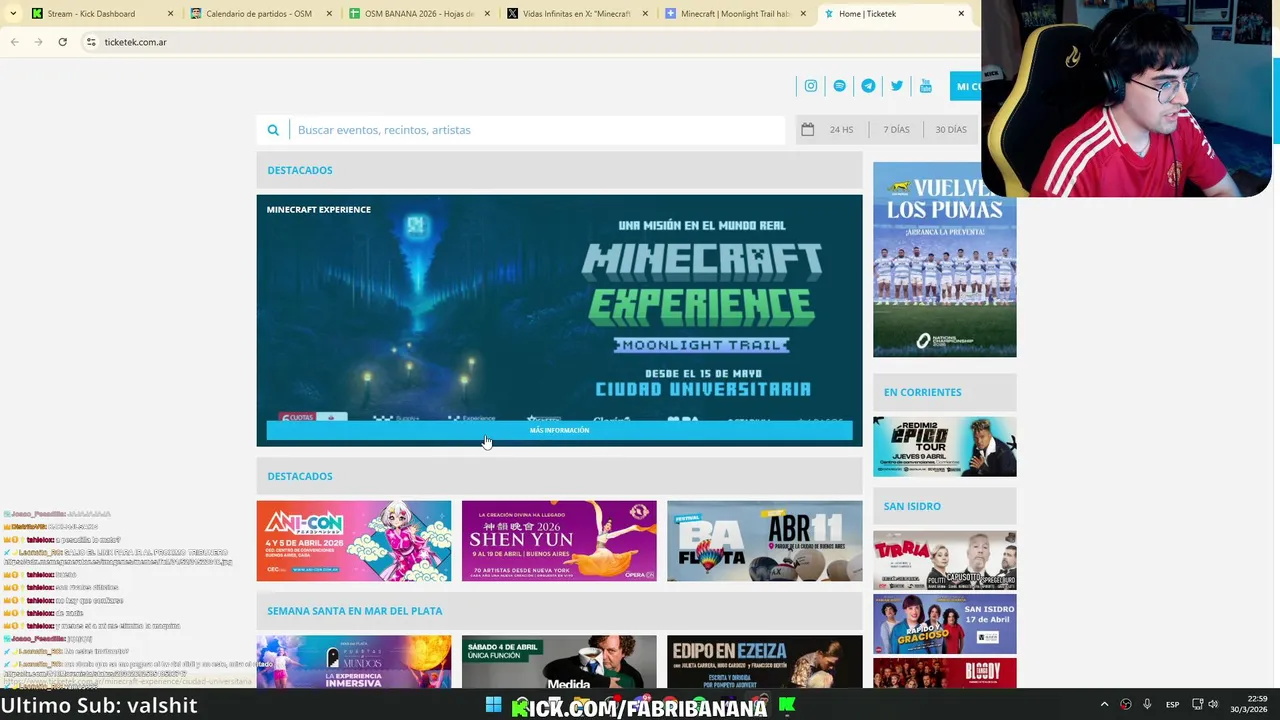Image resolution: width=1280 pixels, height=720 pixels.
Task: Click MÁS INFORMACIÓN on Minecraft banner
Action: (x=559, y=430)
